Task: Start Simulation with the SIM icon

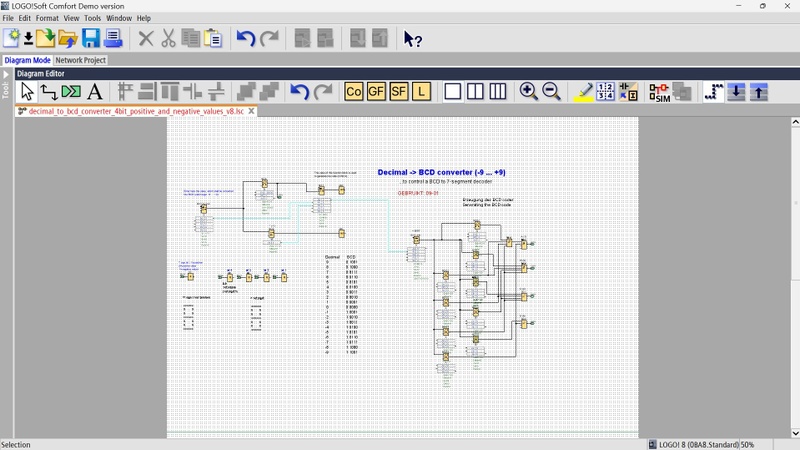Action: click(659, 92)
